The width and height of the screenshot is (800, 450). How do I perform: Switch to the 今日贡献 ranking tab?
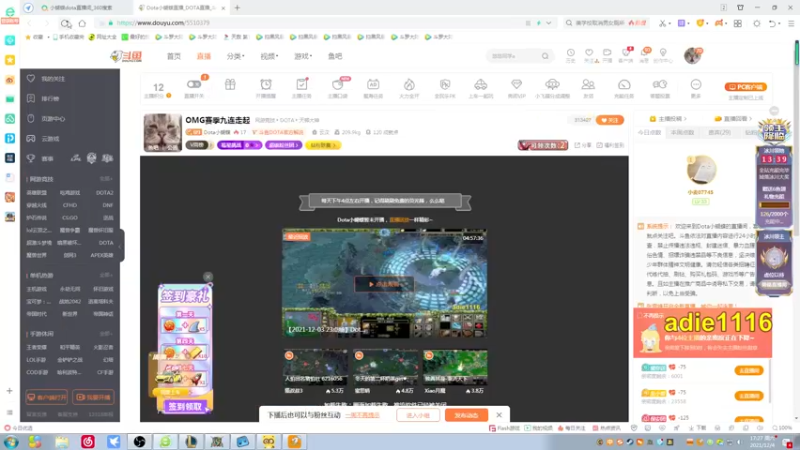649,132
